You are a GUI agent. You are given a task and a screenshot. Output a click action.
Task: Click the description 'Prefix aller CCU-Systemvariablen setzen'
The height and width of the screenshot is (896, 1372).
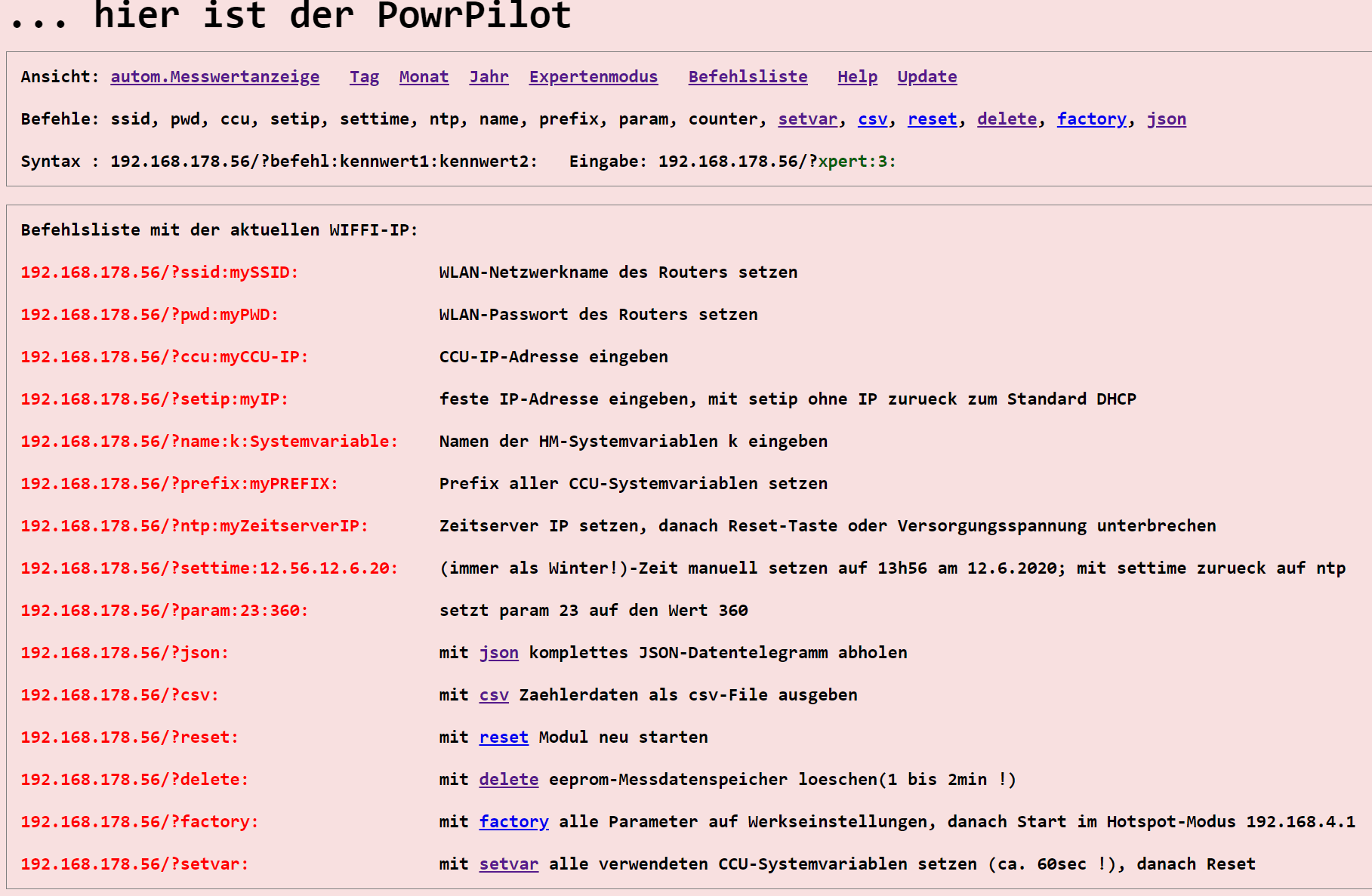pos(634,484)
